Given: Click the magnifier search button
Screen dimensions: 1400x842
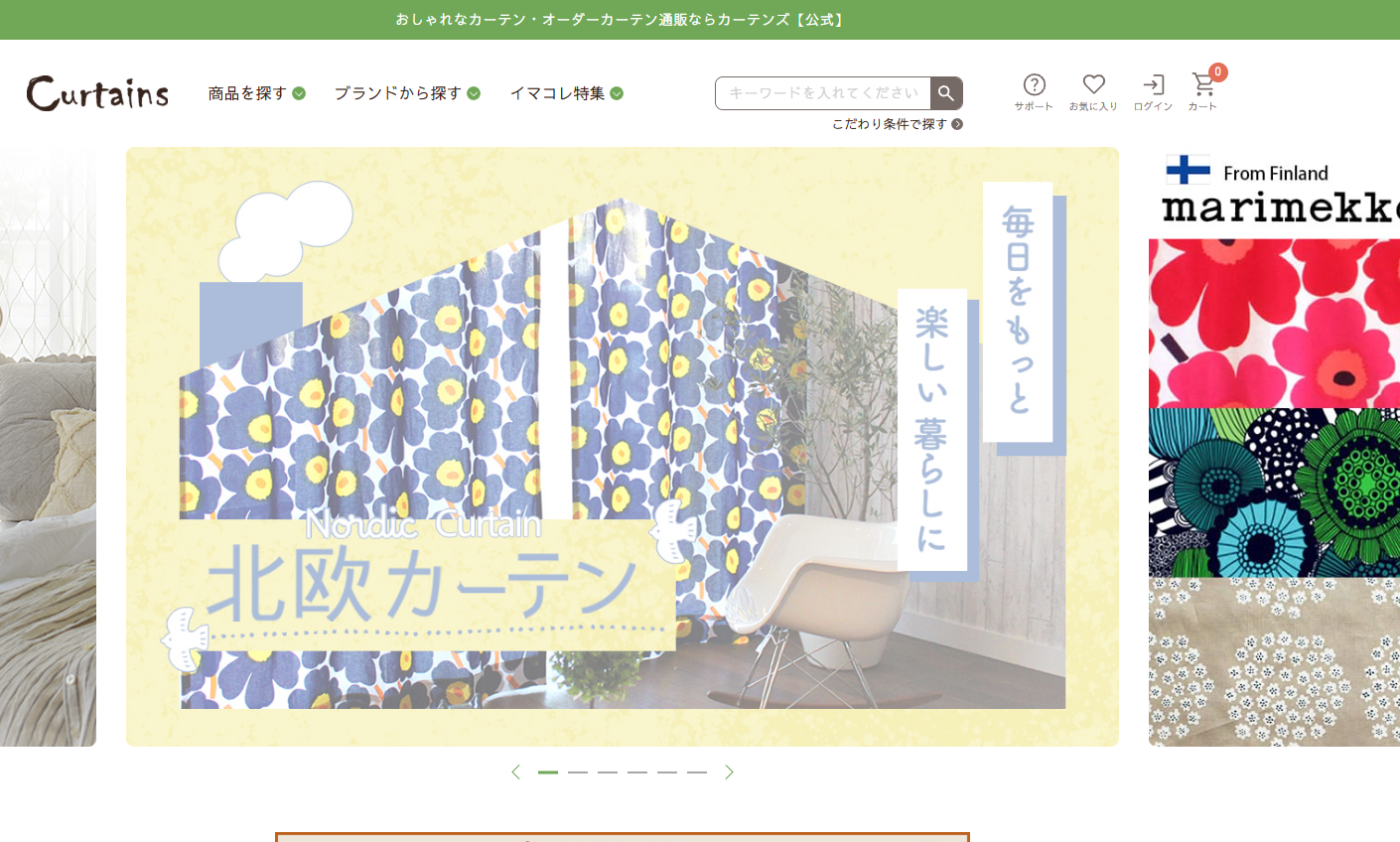Looking at the screenshot, I should click(946, 93).
